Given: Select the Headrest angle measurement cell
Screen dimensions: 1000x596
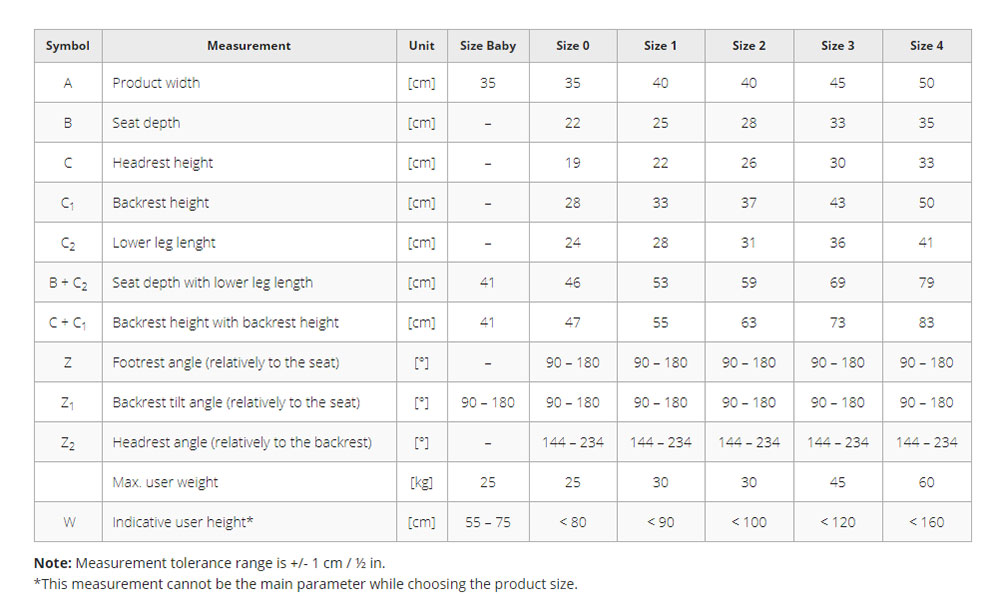Looking at the screenshot, I should pos(249,442).
